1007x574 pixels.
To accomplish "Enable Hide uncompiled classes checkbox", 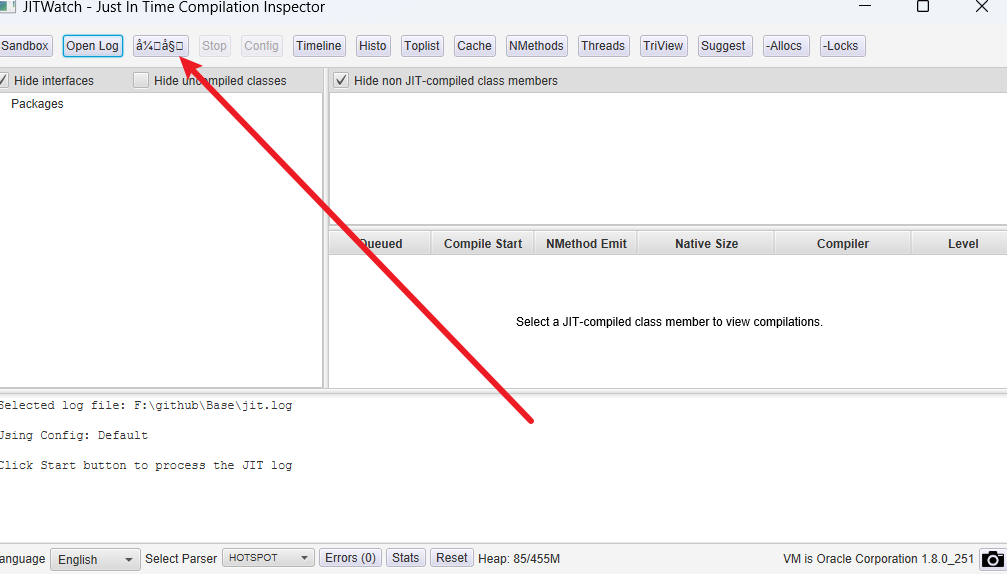I will (x=141, y=81).
